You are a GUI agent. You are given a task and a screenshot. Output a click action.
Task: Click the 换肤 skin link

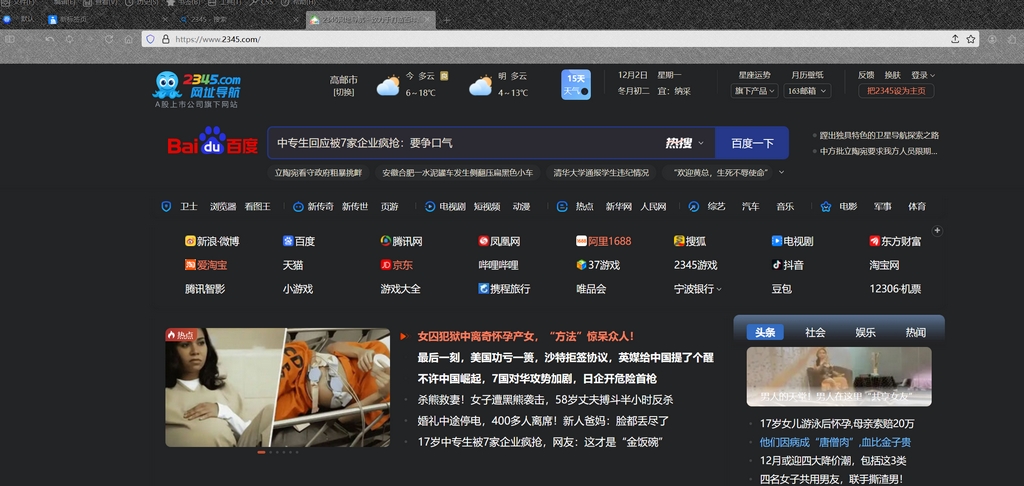892,75
